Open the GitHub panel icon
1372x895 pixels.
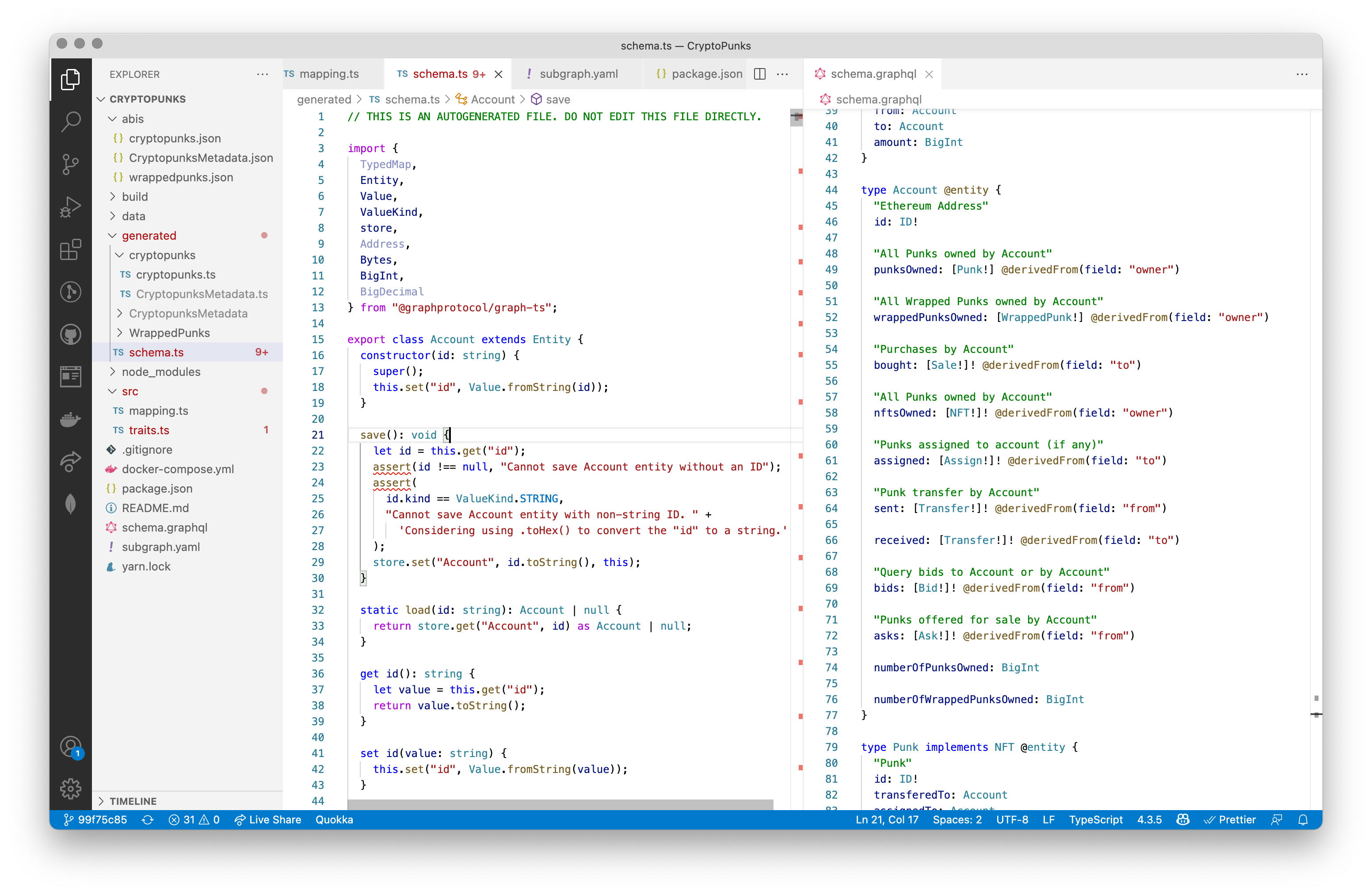(x=70, y=334)
